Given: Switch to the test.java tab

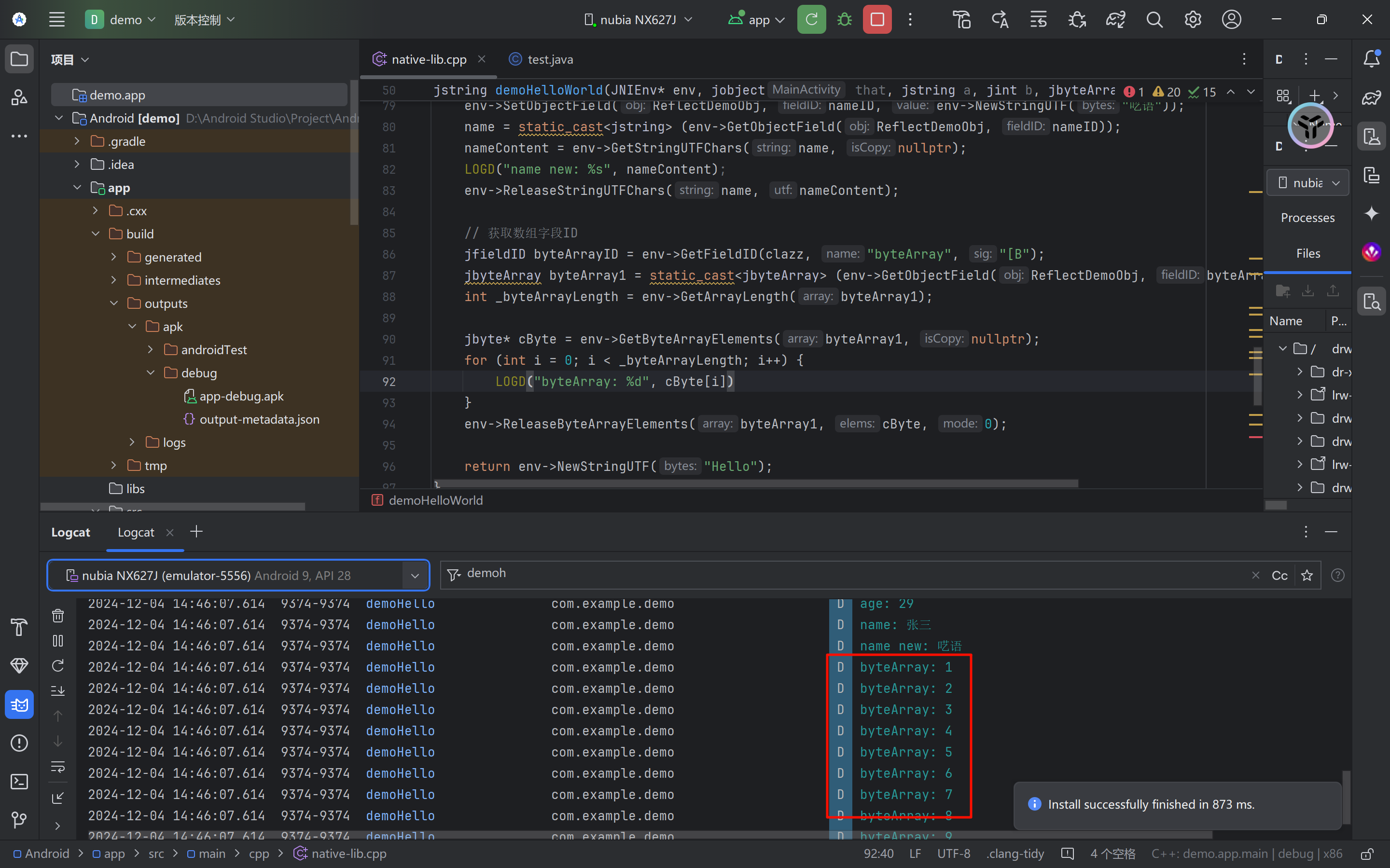Looking at the screenshot, I should click(x=549, y=59).
